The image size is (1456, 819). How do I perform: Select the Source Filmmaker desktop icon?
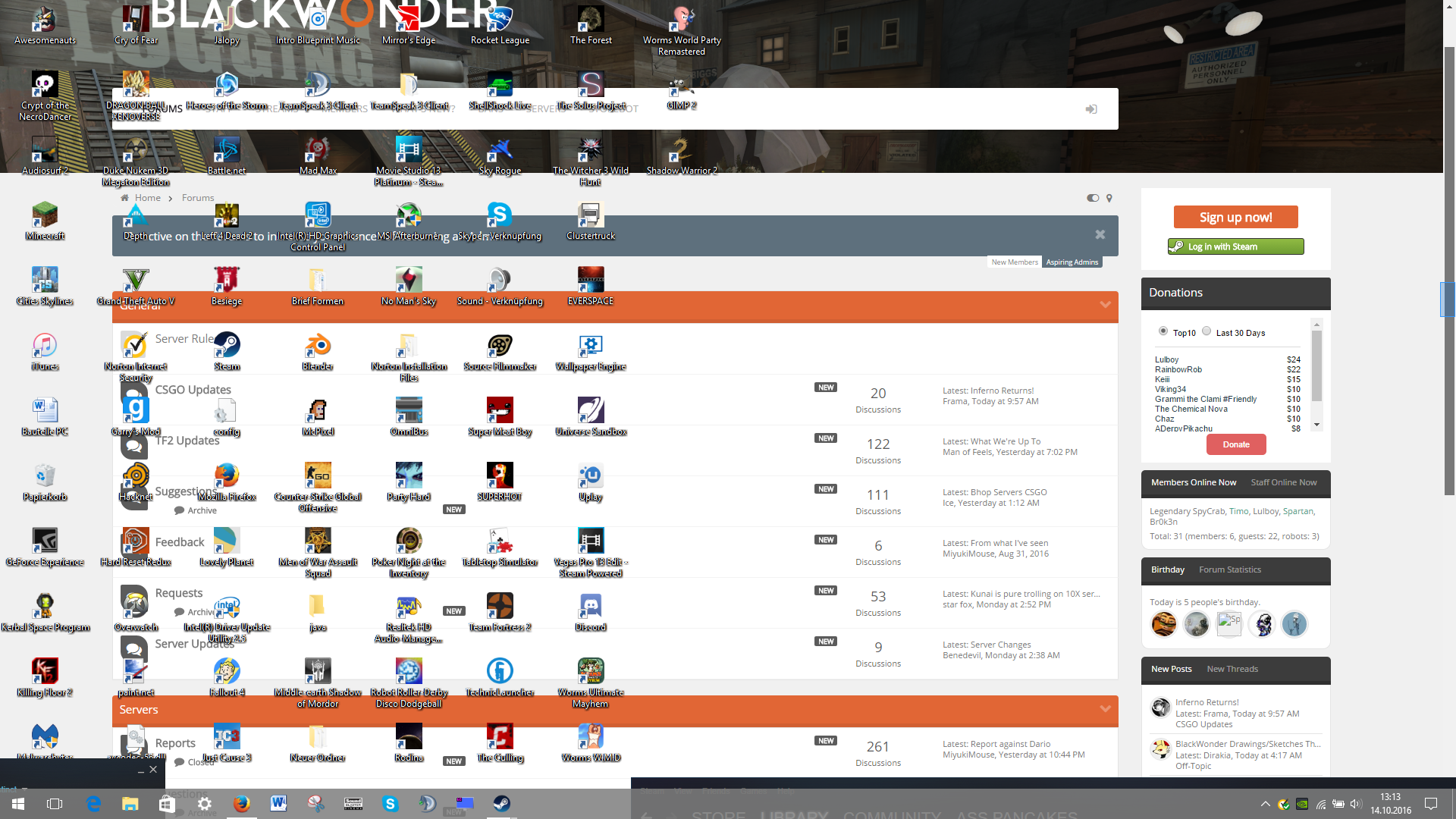(x=500, y=351)
